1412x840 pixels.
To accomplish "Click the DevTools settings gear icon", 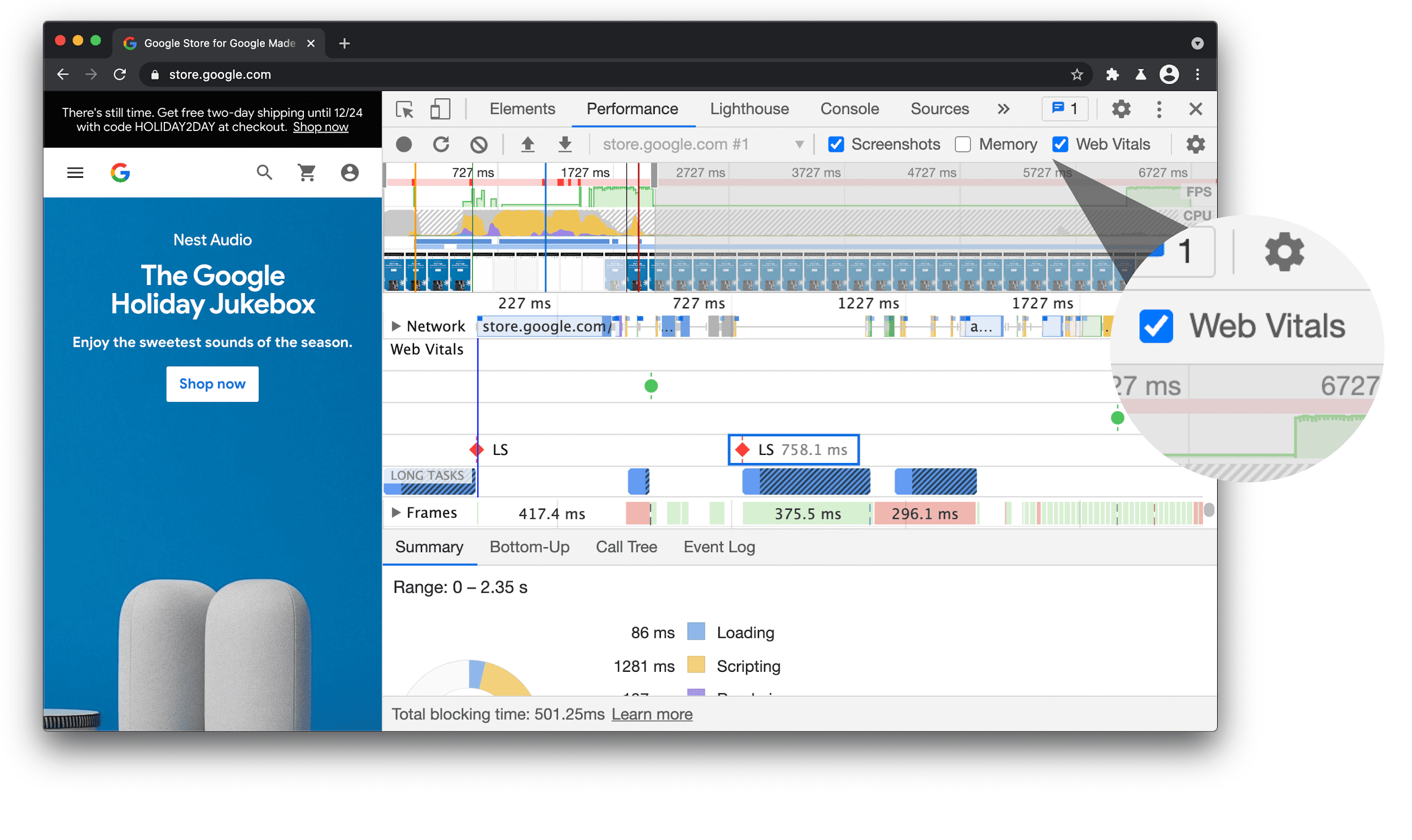I will click(x=1121, y=109).
